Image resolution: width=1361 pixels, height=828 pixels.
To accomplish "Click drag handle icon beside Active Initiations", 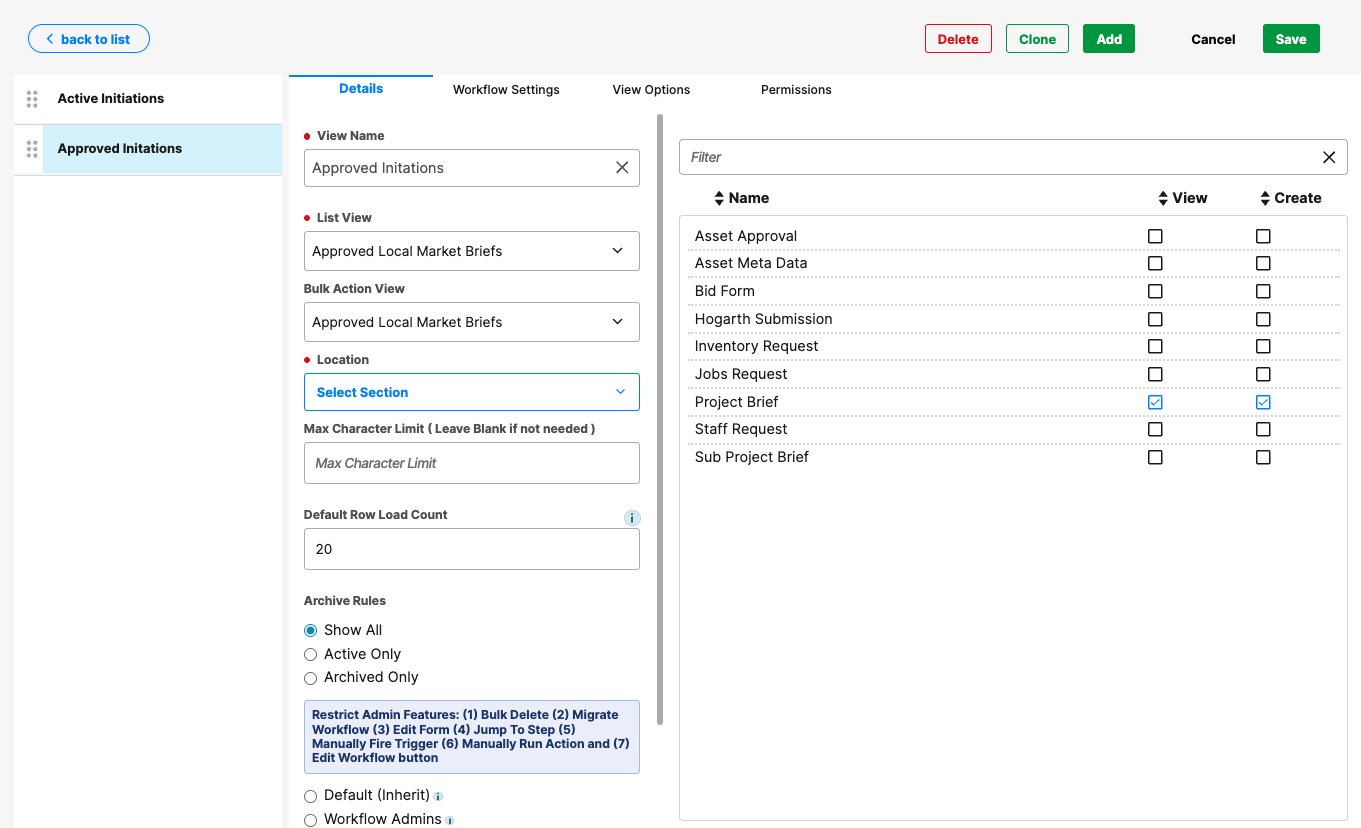I will (32, 98).
